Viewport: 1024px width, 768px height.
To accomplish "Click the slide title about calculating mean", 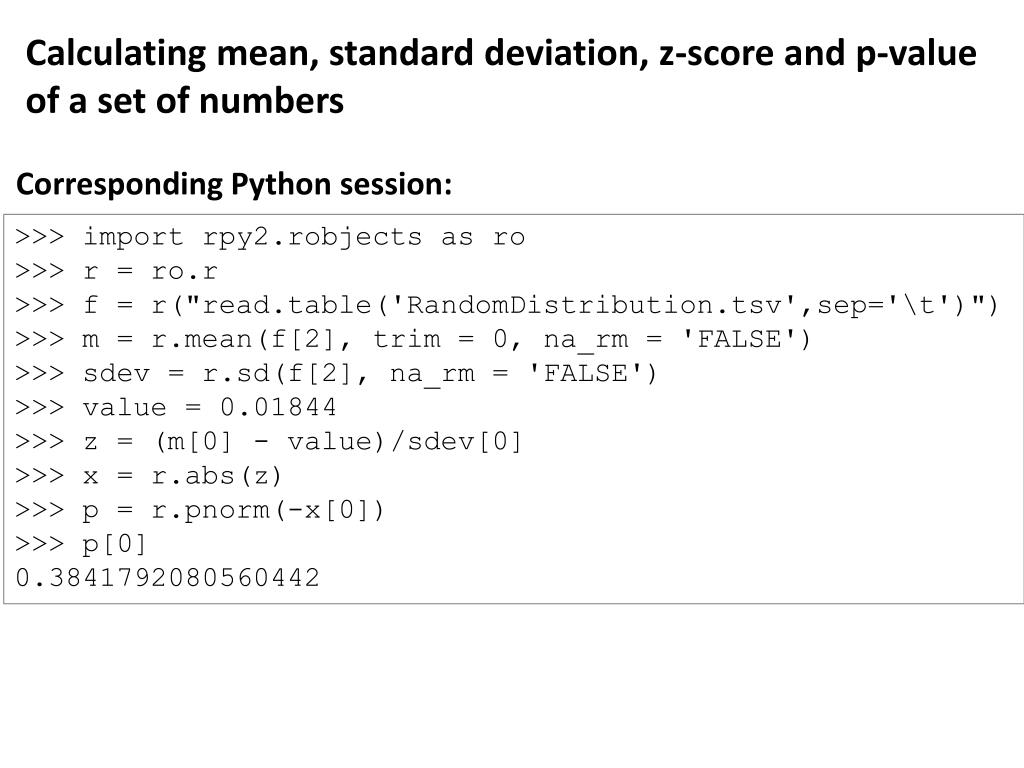I will coord(501,77).
